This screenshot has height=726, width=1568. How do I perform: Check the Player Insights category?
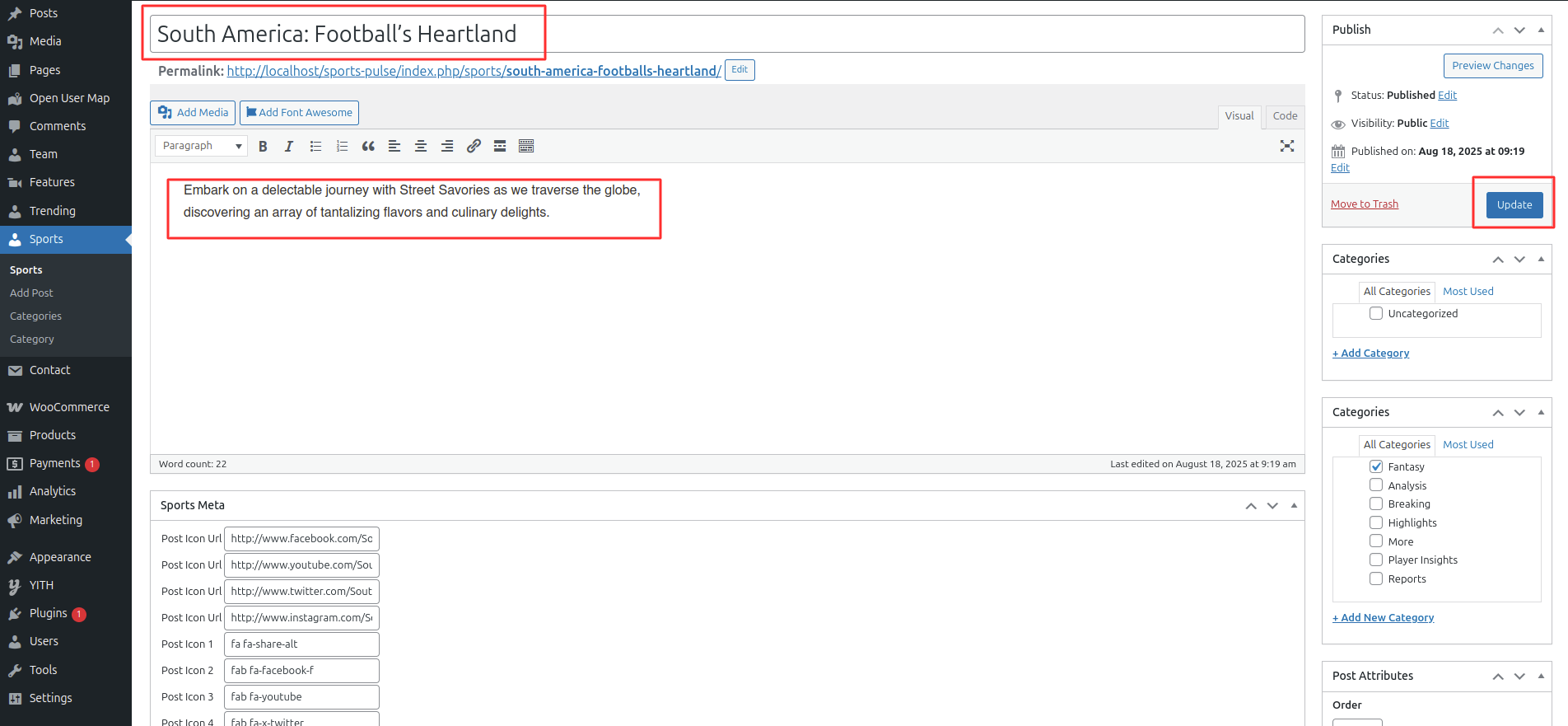click(x=1376, y=560)
